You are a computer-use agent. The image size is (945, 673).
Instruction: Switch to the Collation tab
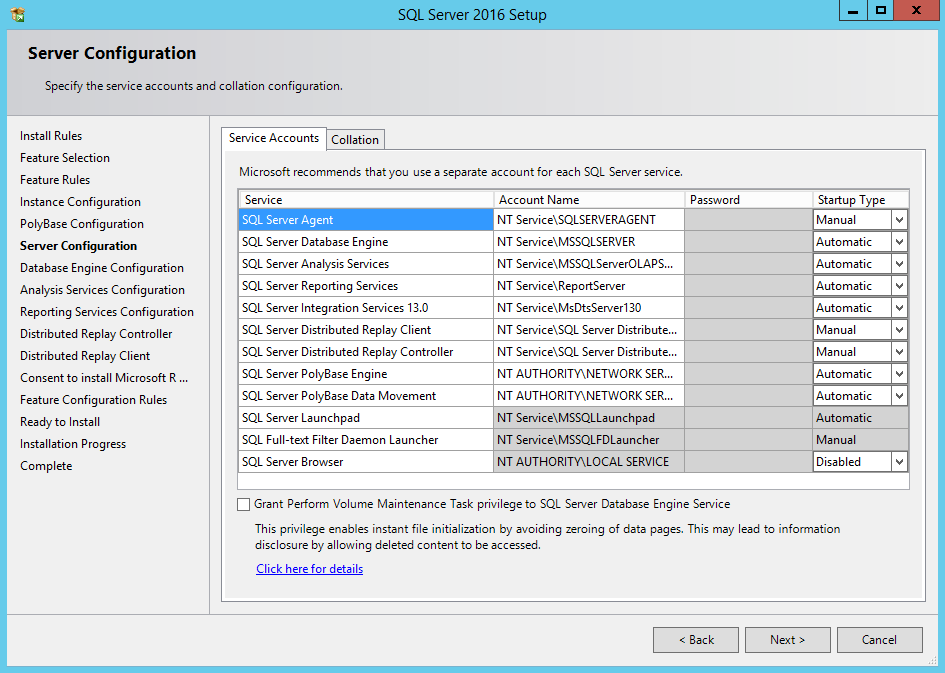[355, 139]
